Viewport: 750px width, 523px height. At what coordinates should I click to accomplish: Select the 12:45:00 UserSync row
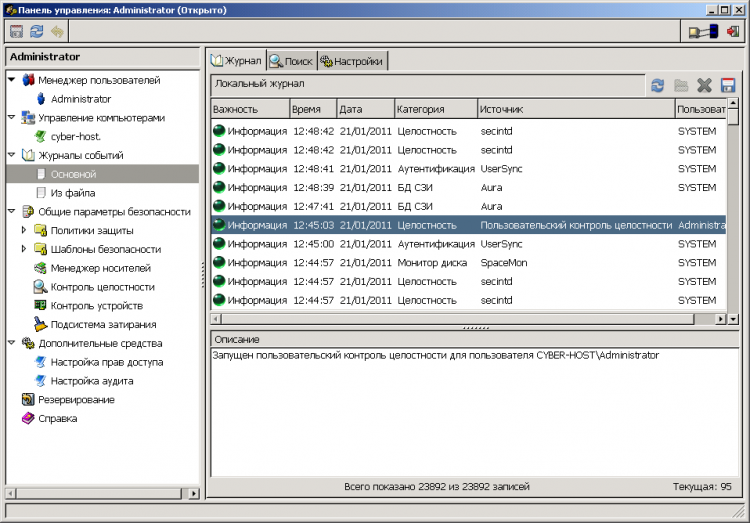coord(468,244)
